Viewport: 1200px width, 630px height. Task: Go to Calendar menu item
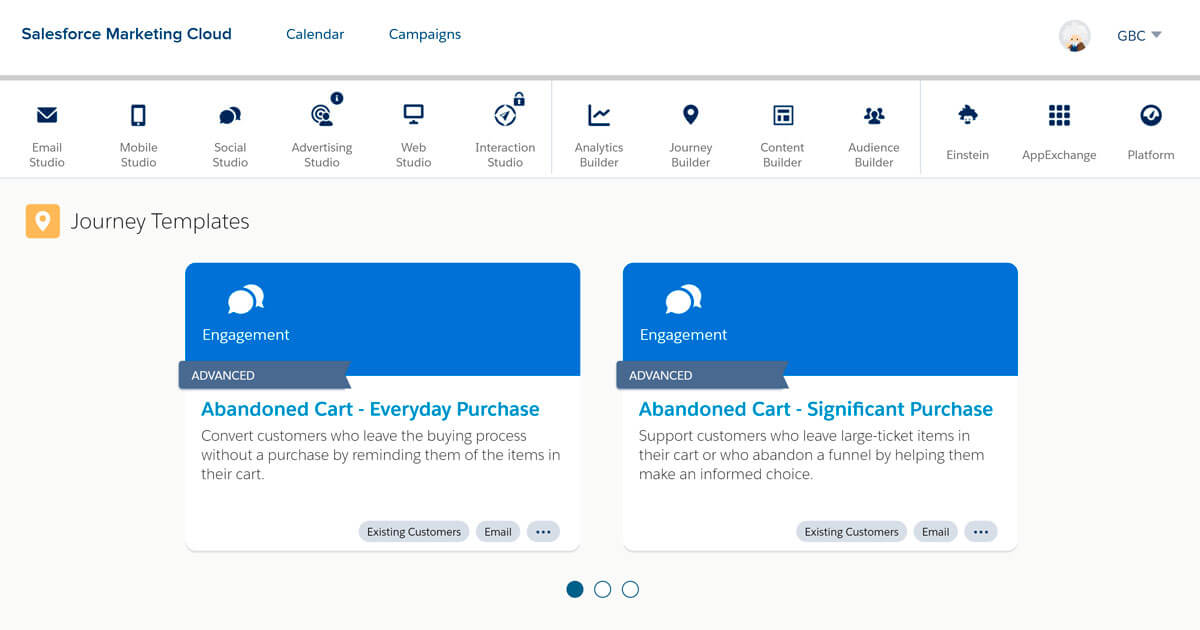tap(315, 34)
